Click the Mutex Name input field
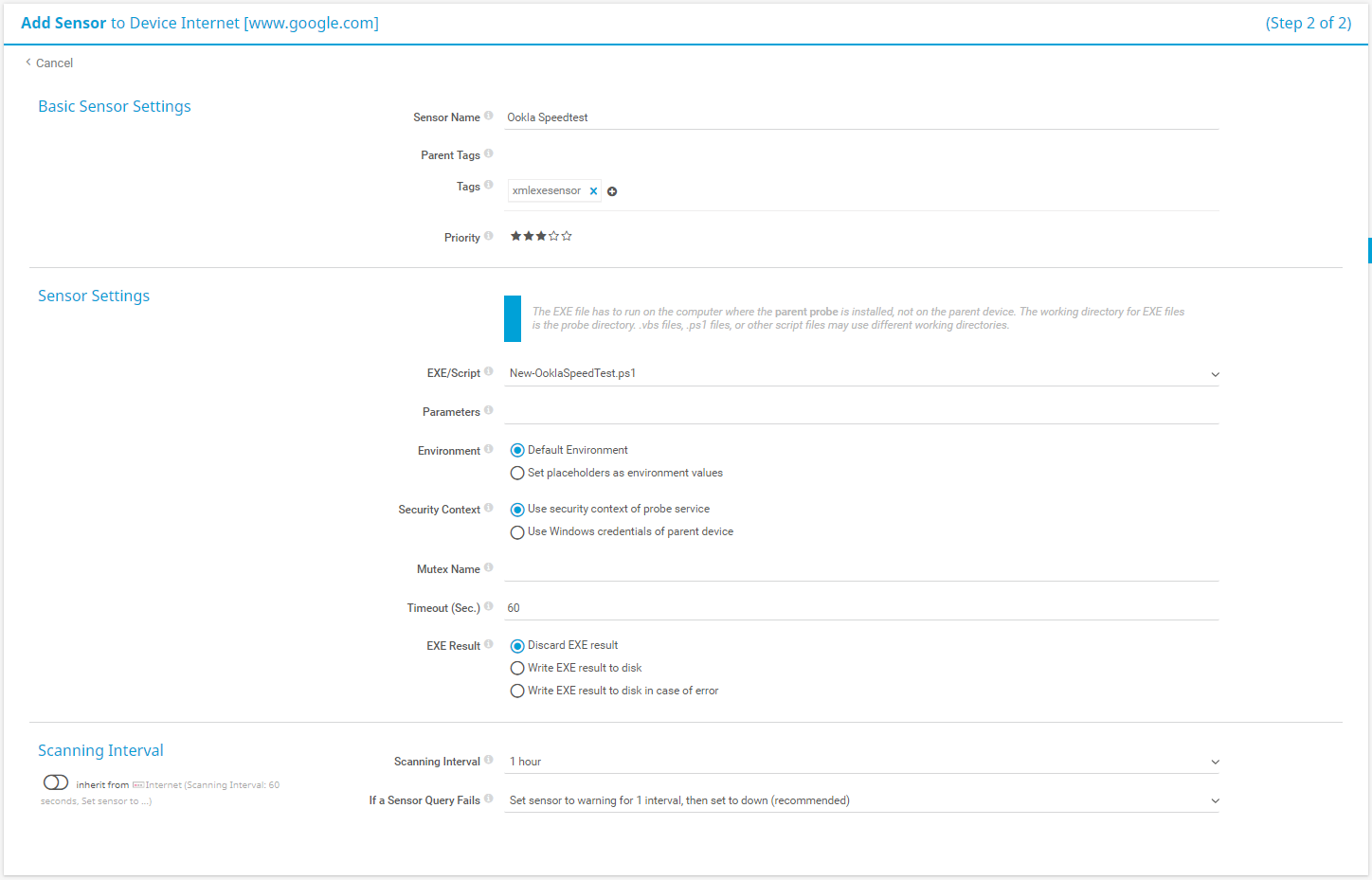Viewport: 1372px width, 880px height. pos(862,569)
